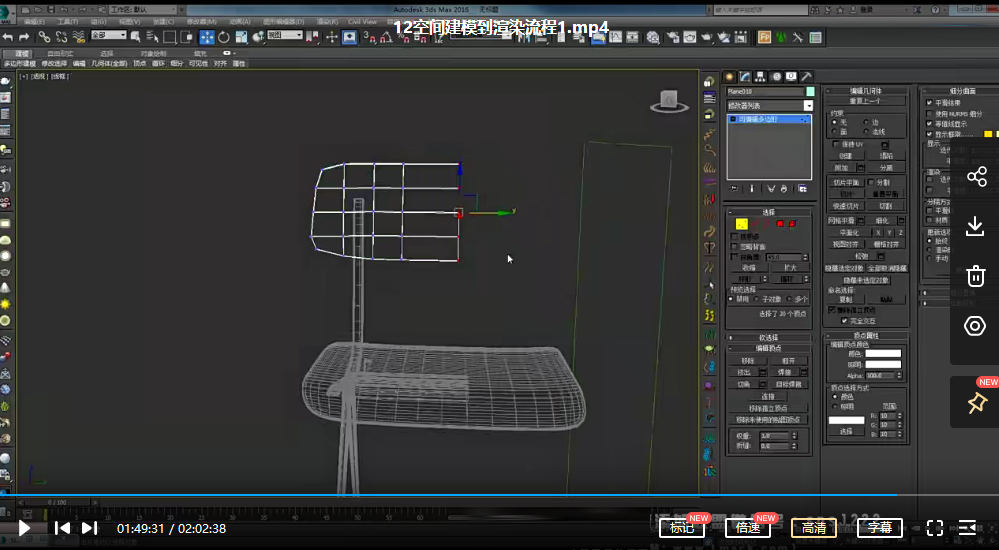Image resolution: width=999 pixels, height=550 pixels.
Task: Click the share icon on the right sidebar
Action: (x=975, y=178)
